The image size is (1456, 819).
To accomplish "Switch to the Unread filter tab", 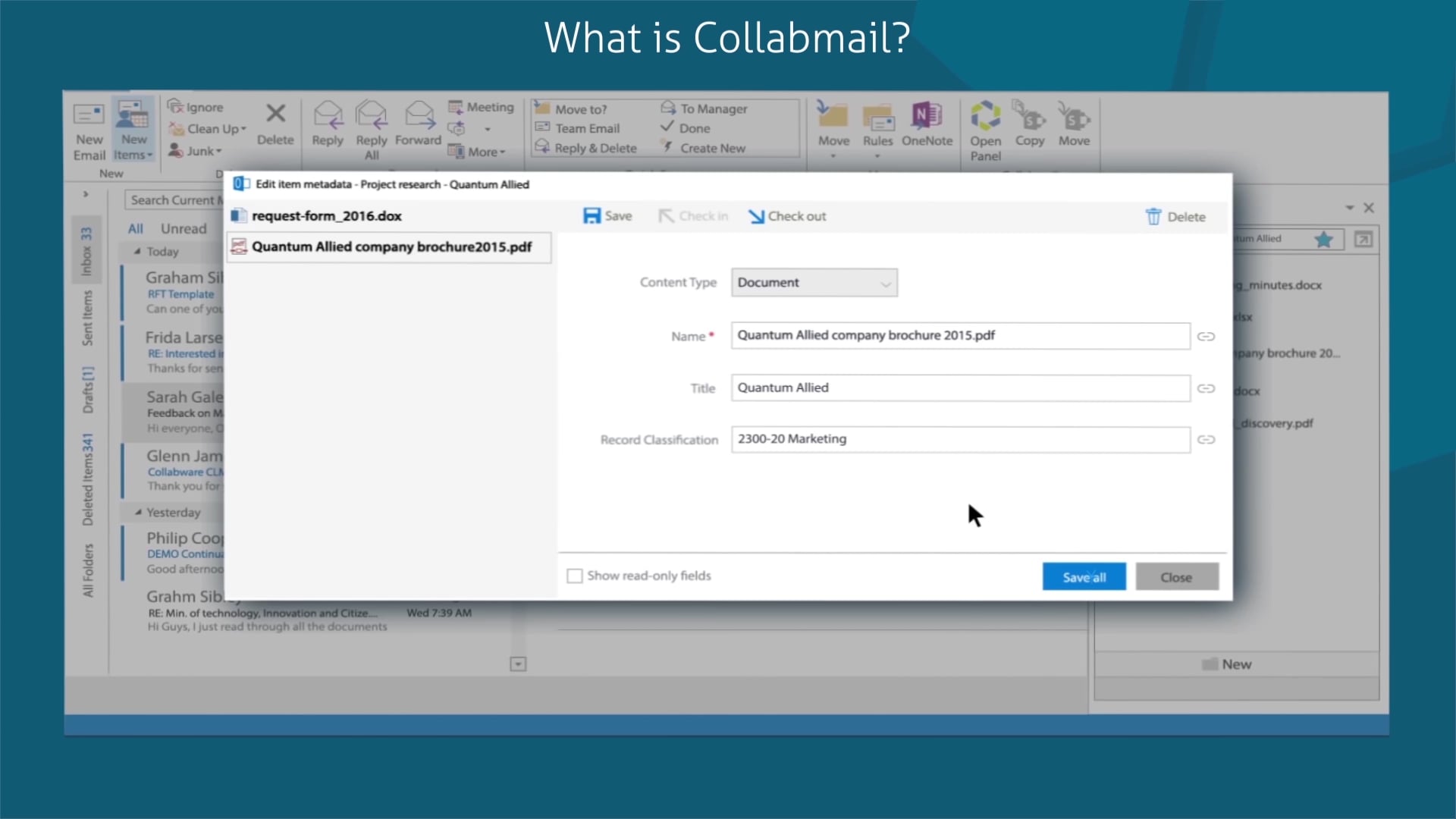I will 184,228.
